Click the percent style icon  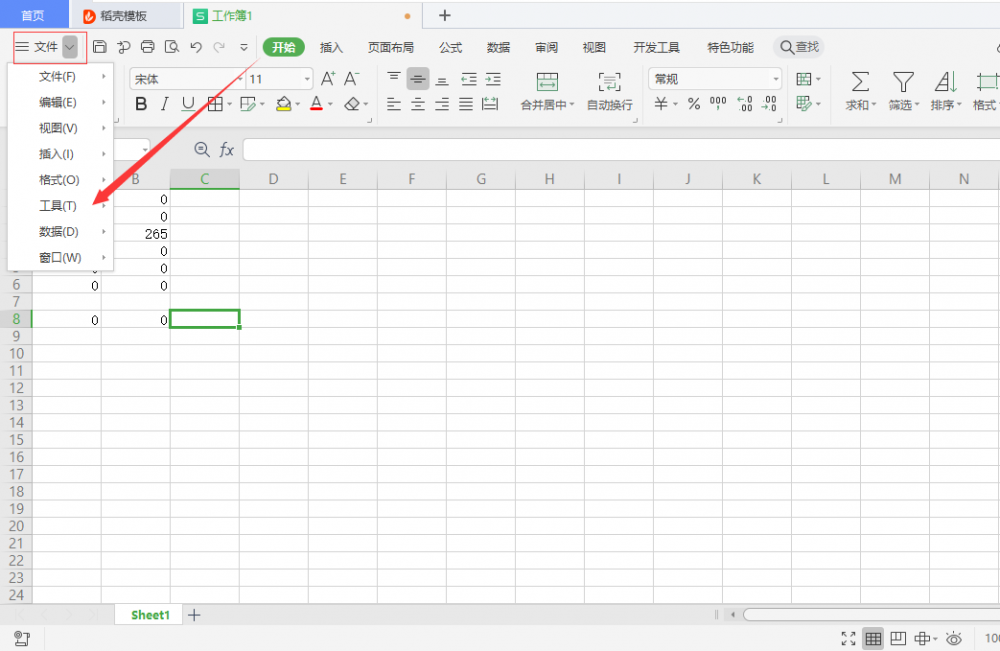click(x=693, y=104)
